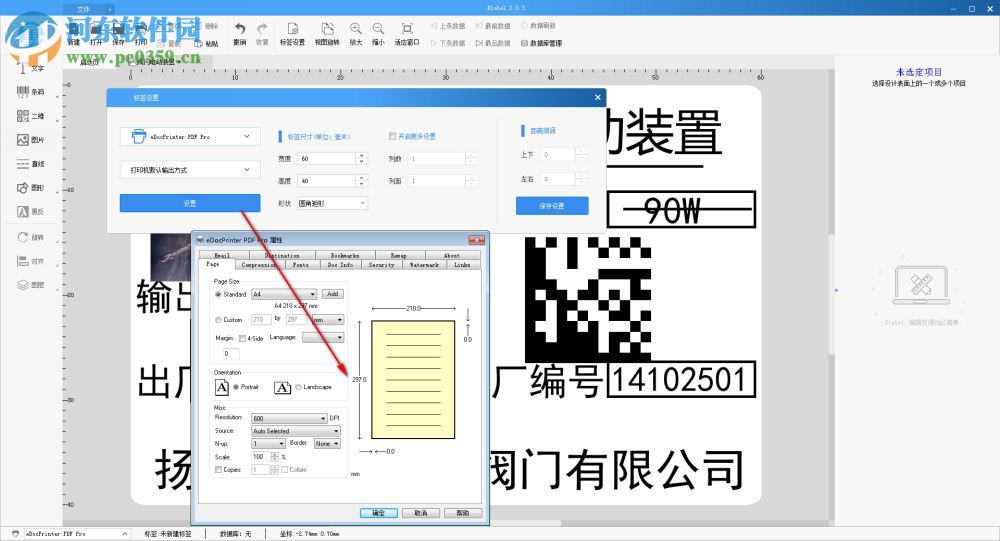This screenshot has height=541, width=1000.
Task: Click the 帮助 button in printer properties
Action: tap(463, 513)
